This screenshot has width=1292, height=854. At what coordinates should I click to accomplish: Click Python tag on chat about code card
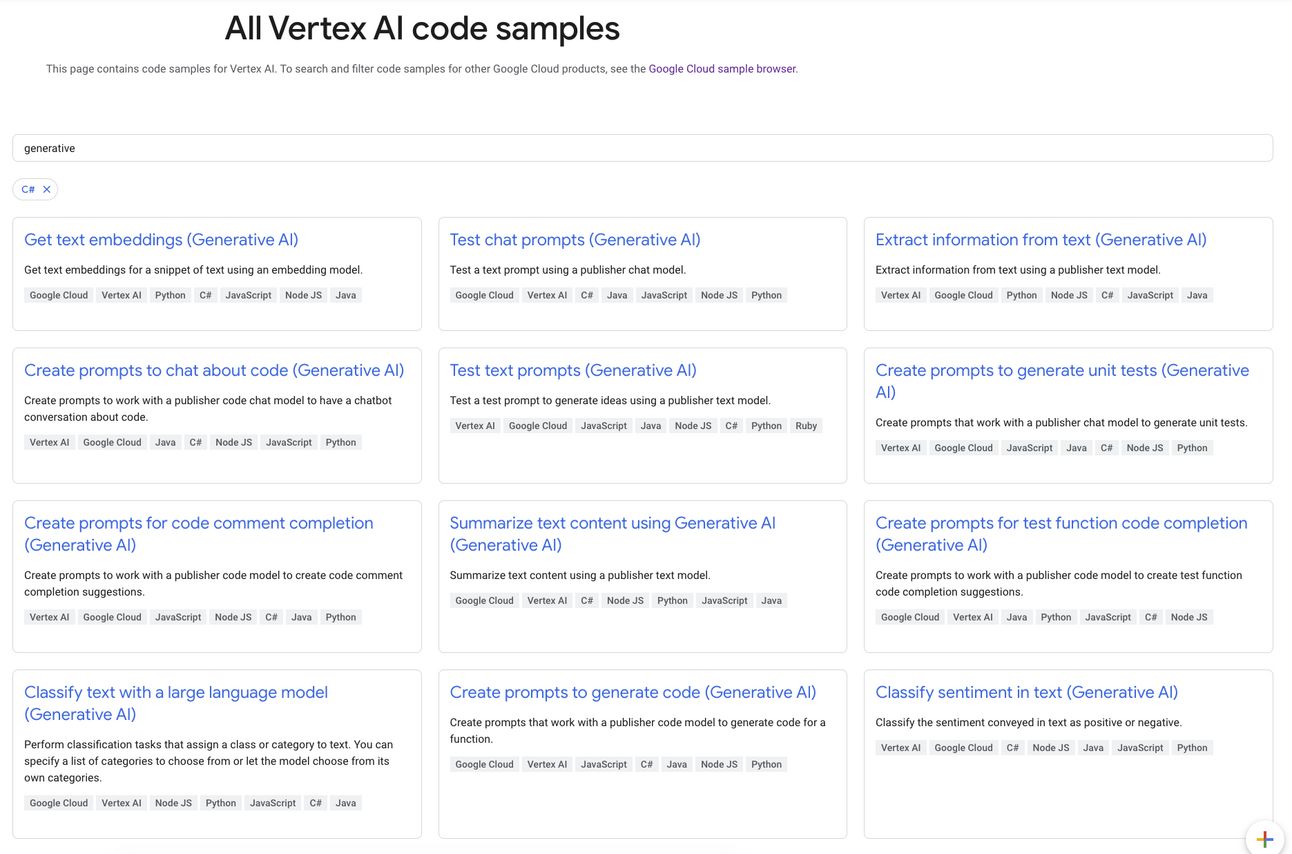coord(340,442)
